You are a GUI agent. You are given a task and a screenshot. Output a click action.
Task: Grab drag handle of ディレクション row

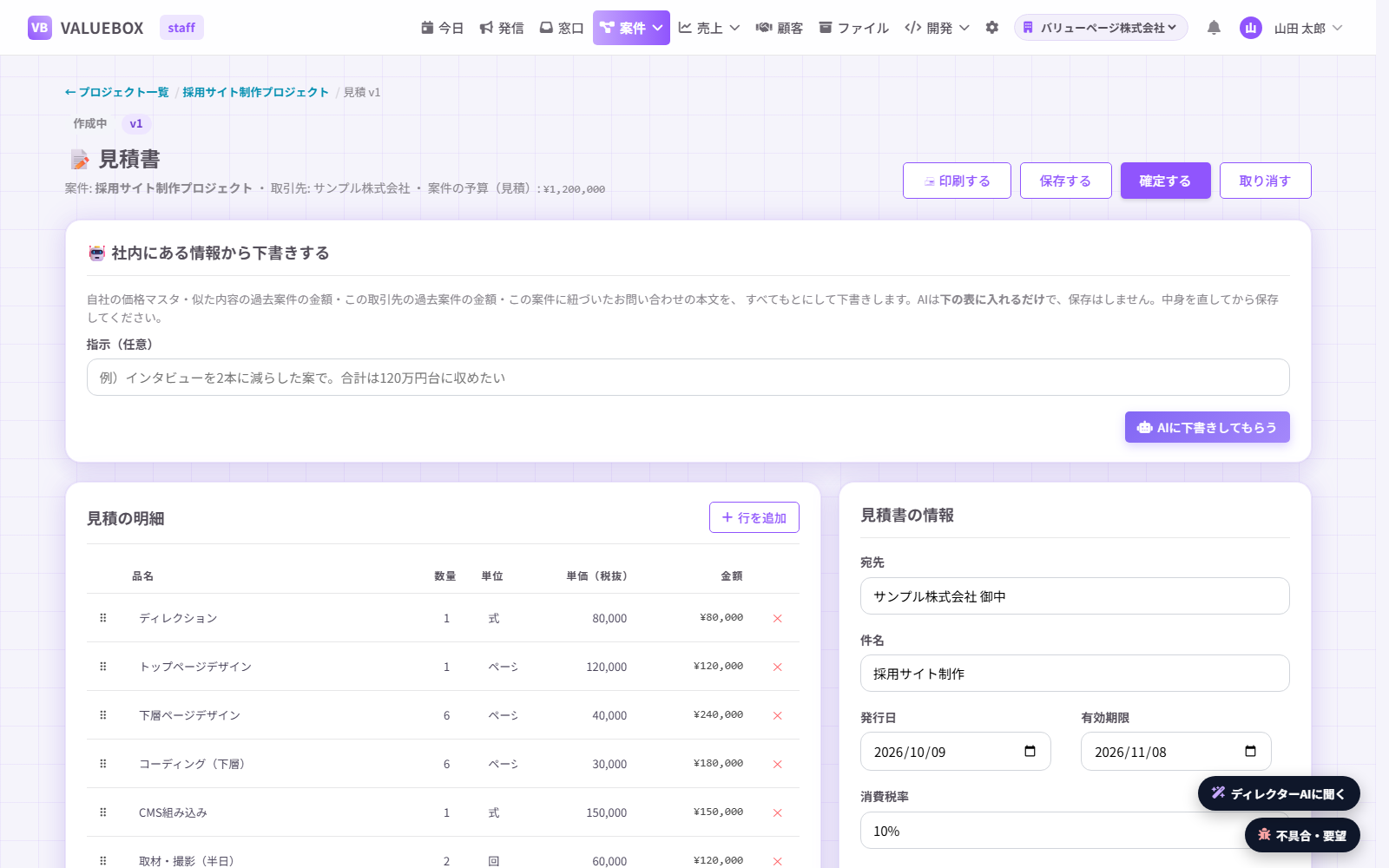[x=103, y=618]
